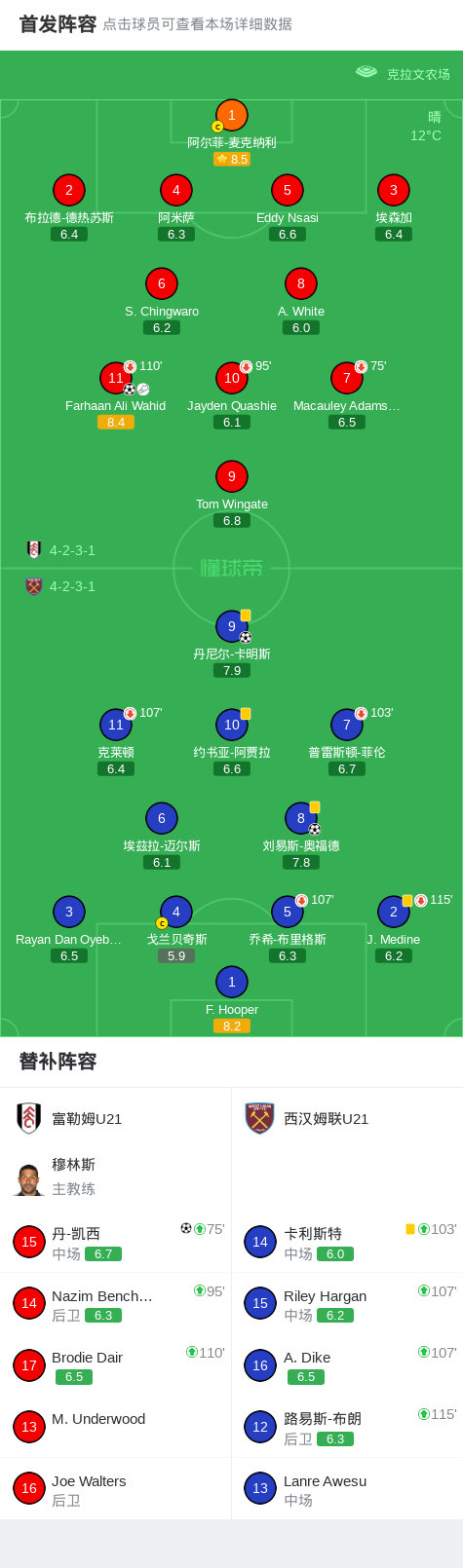Open 西汉姆联U21 team name link

pos(327,1119)
